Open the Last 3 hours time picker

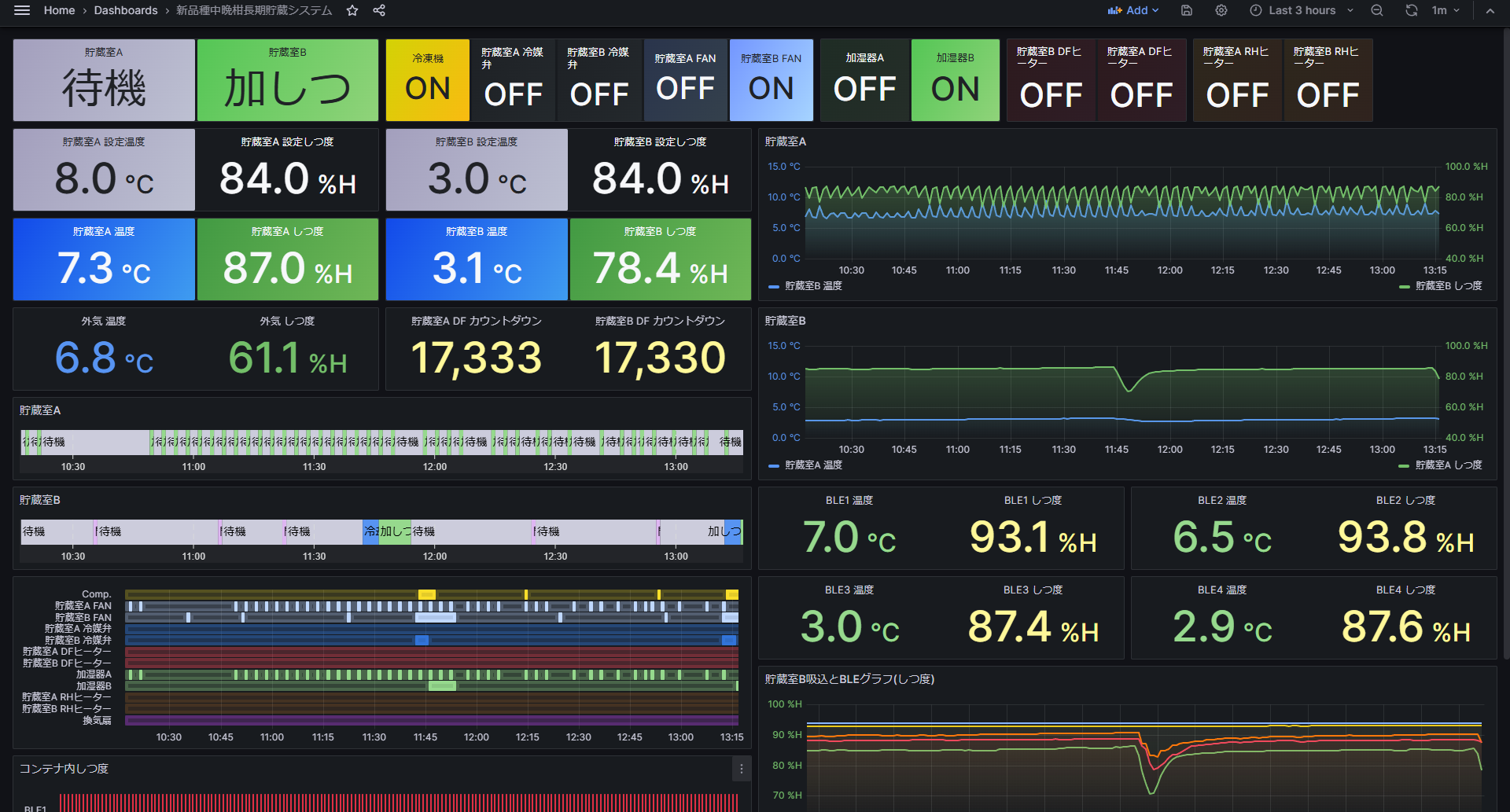point(1302,10)
